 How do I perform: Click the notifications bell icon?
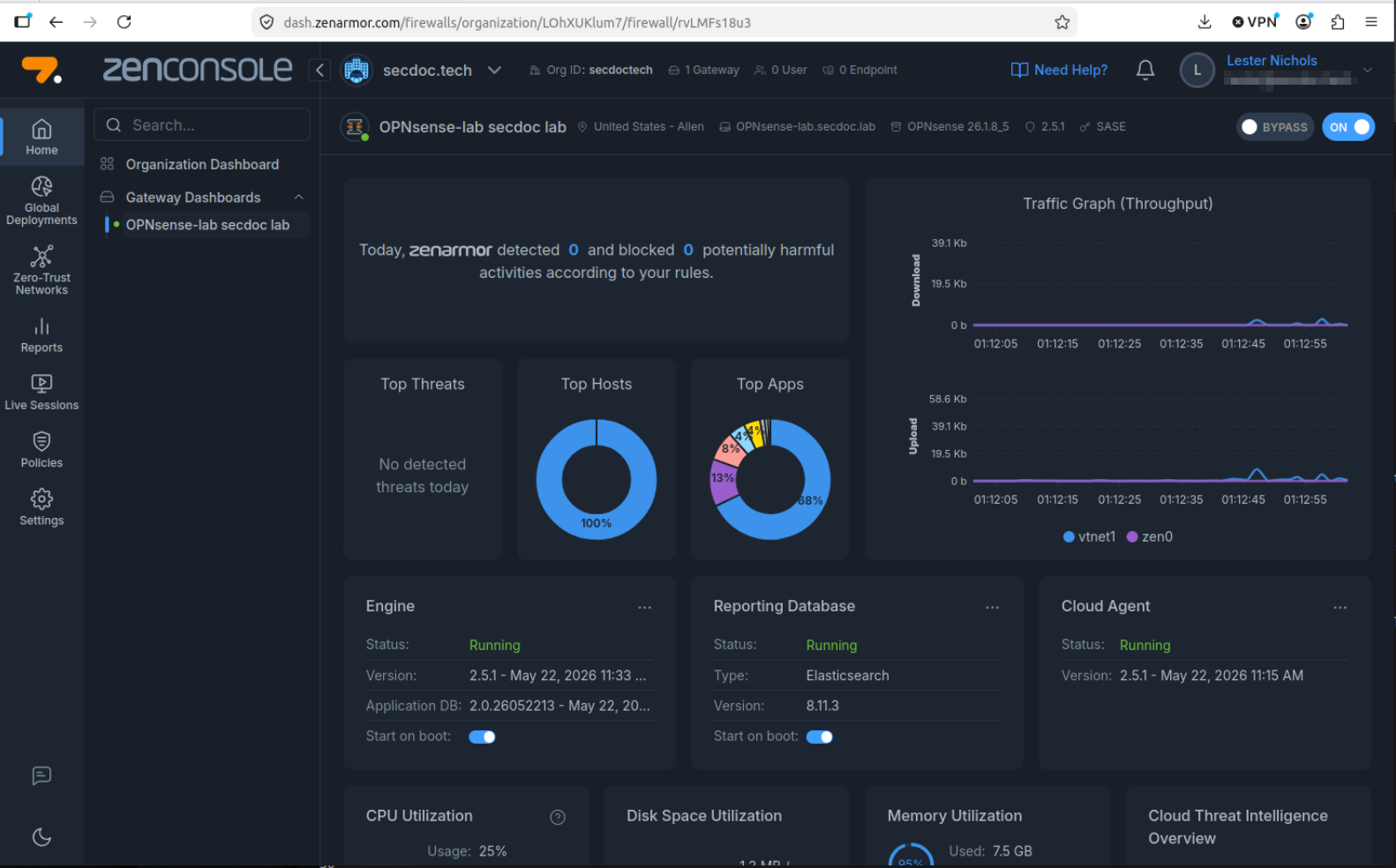pos(1145,70)
